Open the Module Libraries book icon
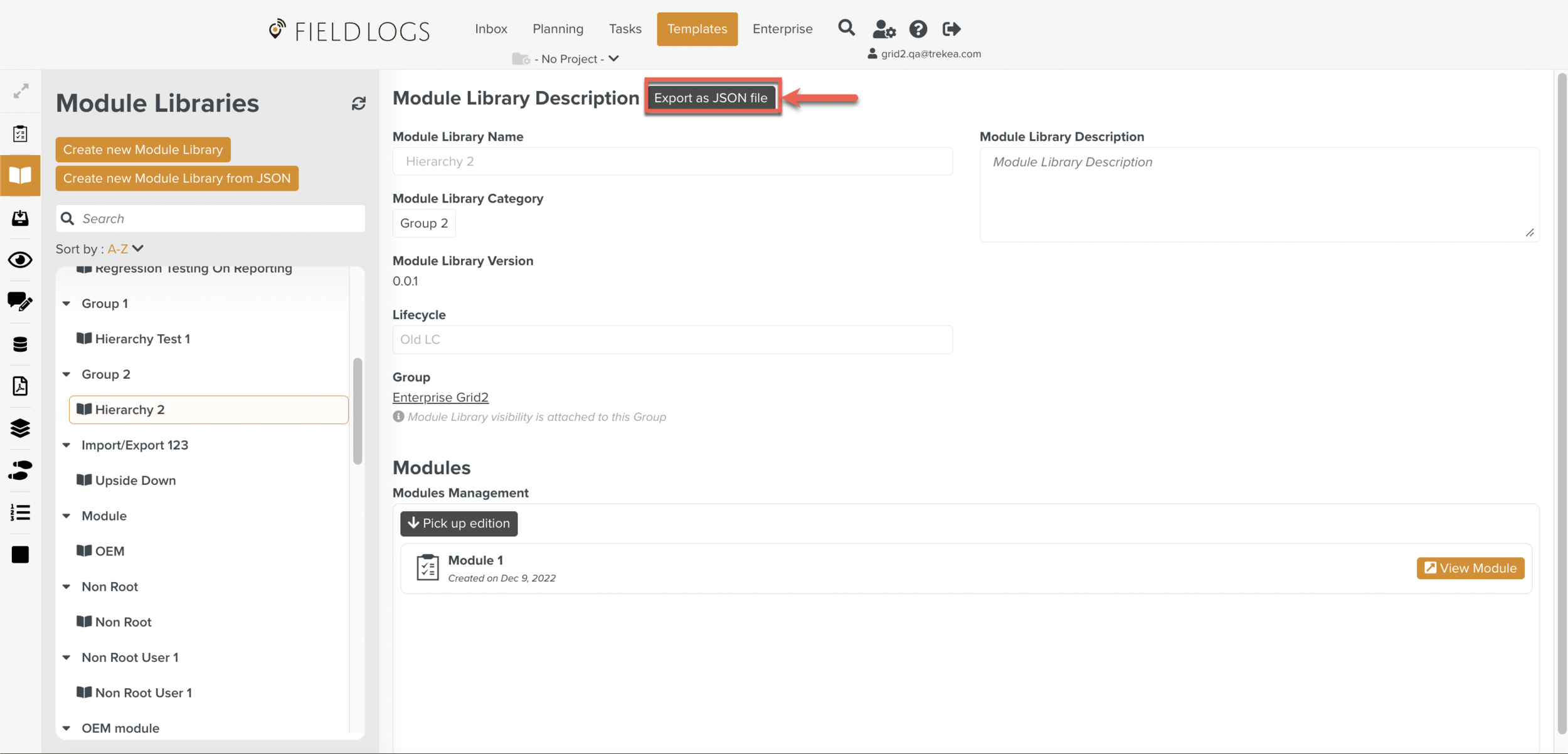The width and height of the screenshot is (1568, 754). 19,176
